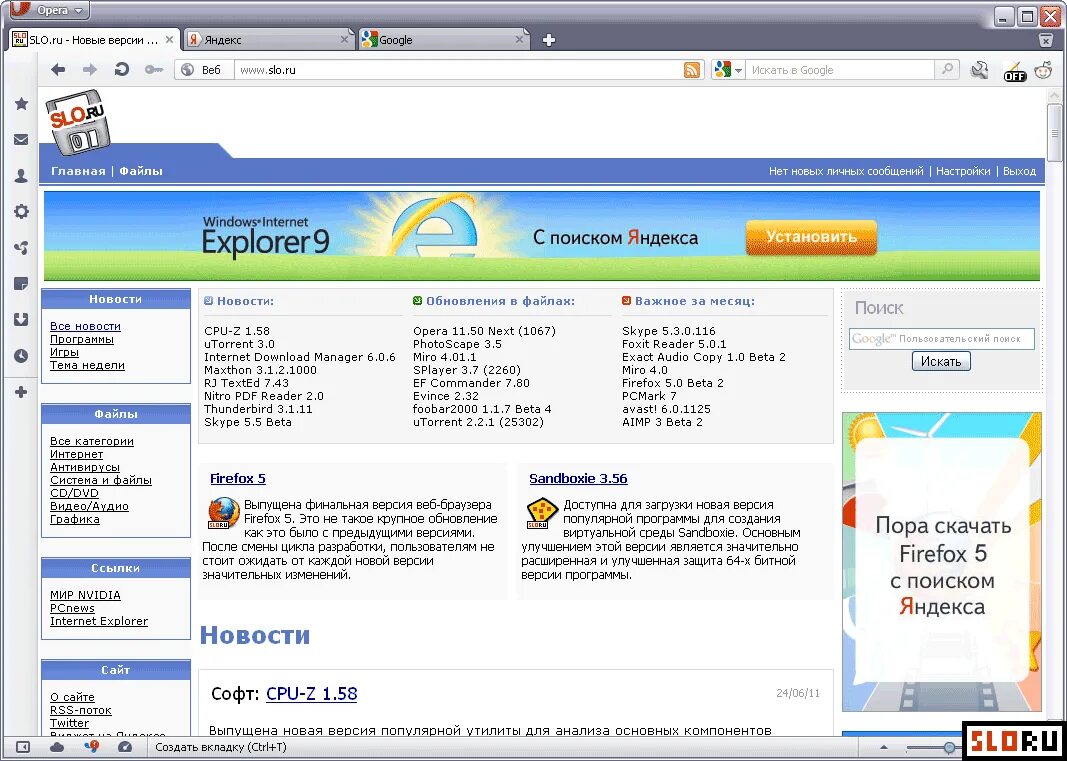
Task: Click the Opera Unite status bar icon
Action: [91, 747]
